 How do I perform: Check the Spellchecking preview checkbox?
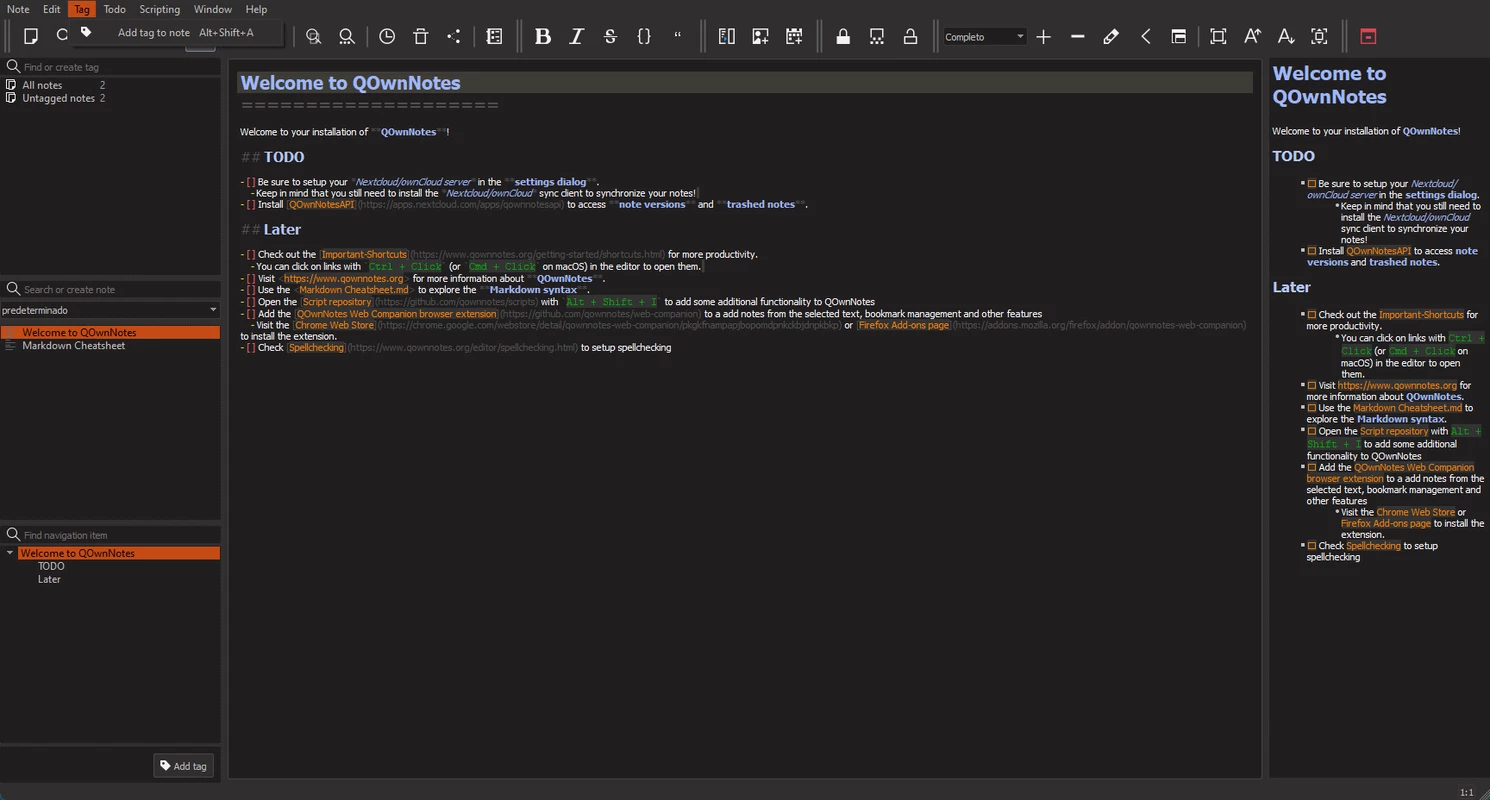coord(1312,546)
